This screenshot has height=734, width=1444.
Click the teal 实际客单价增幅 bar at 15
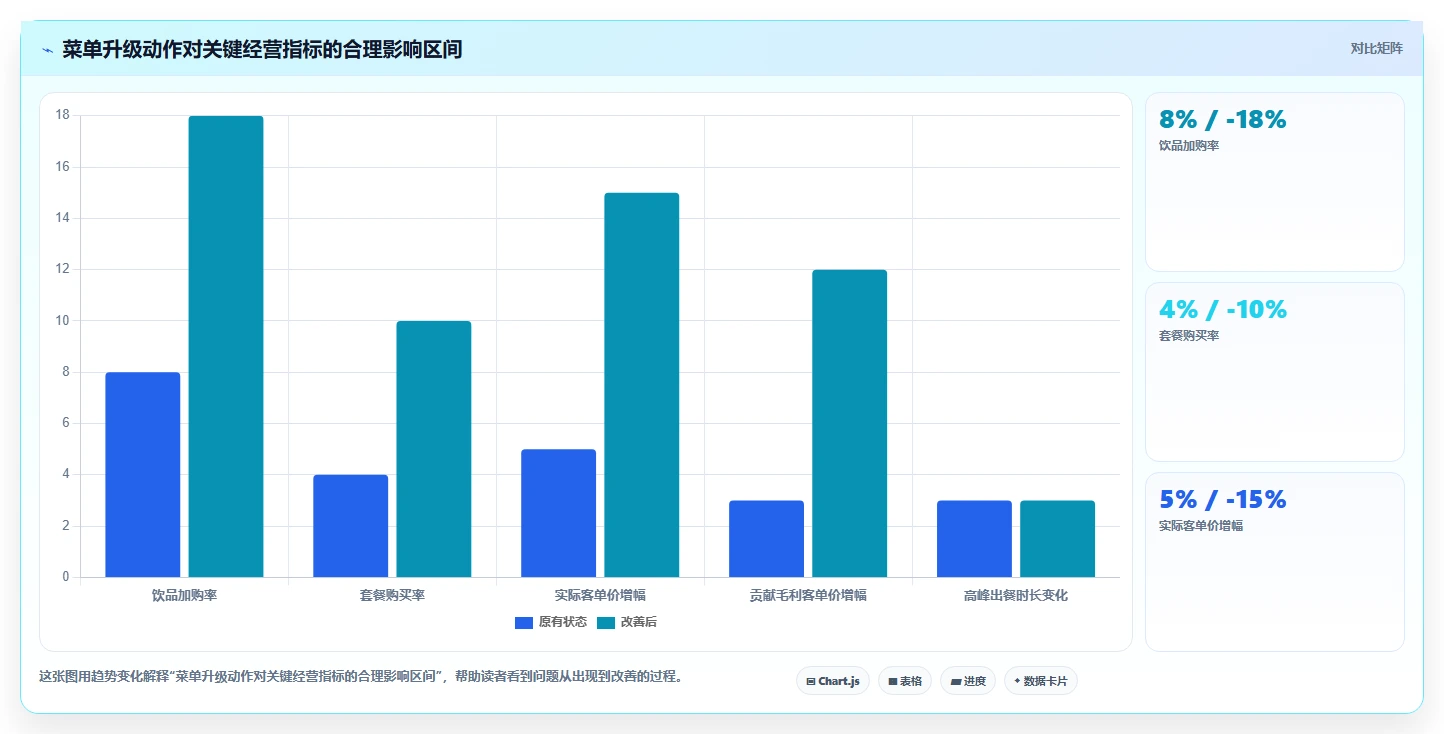pos(642,385)
